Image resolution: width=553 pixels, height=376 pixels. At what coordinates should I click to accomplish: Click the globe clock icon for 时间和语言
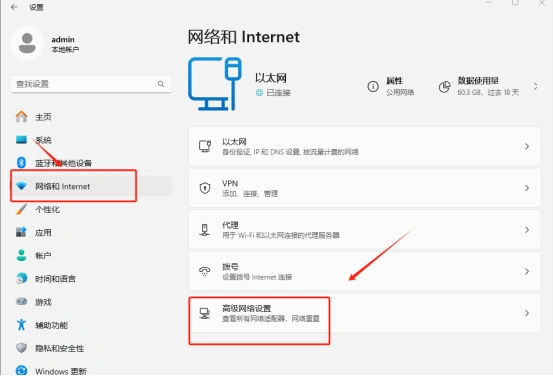pos(22,279)
